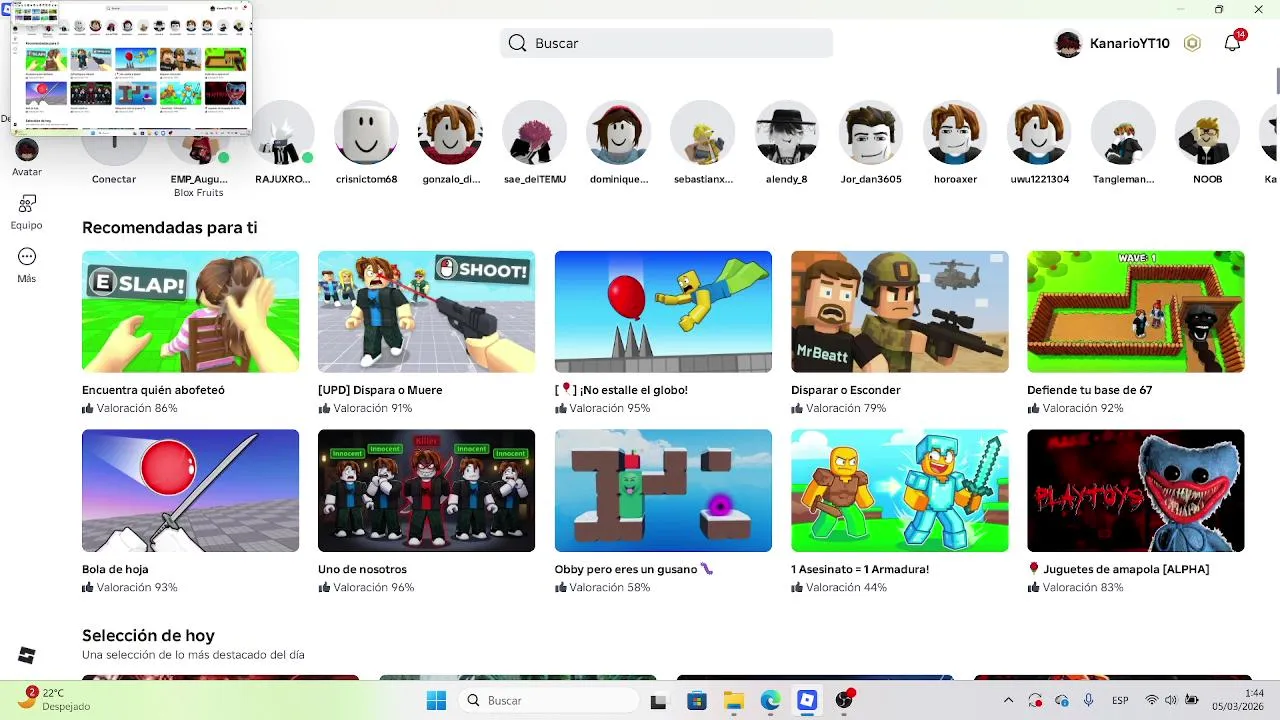1280x720 pixels.
Task: Click the Valoración 44% rating text
Action: (x=846, y=587)
